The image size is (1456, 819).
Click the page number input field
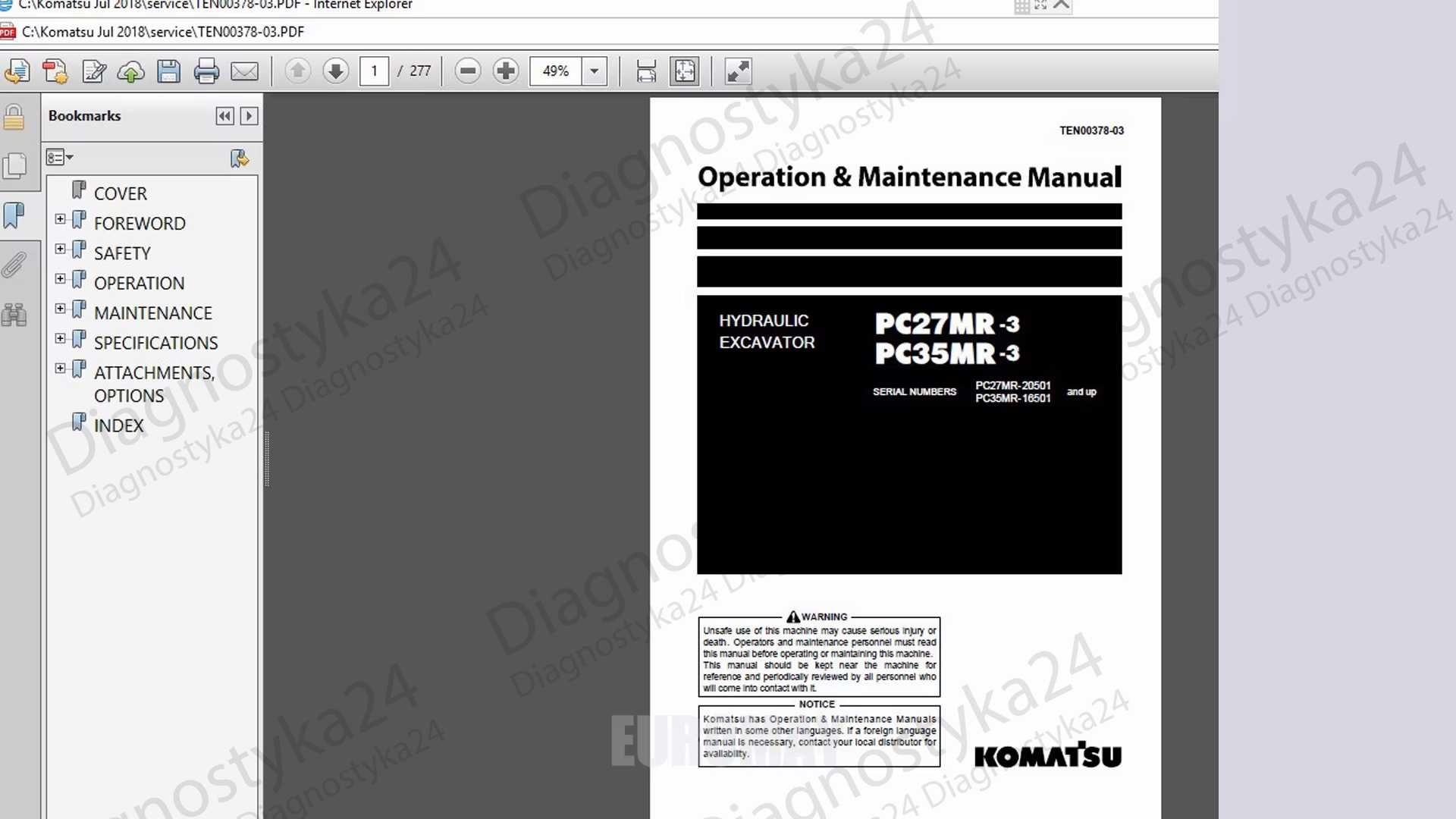(374, 71)
